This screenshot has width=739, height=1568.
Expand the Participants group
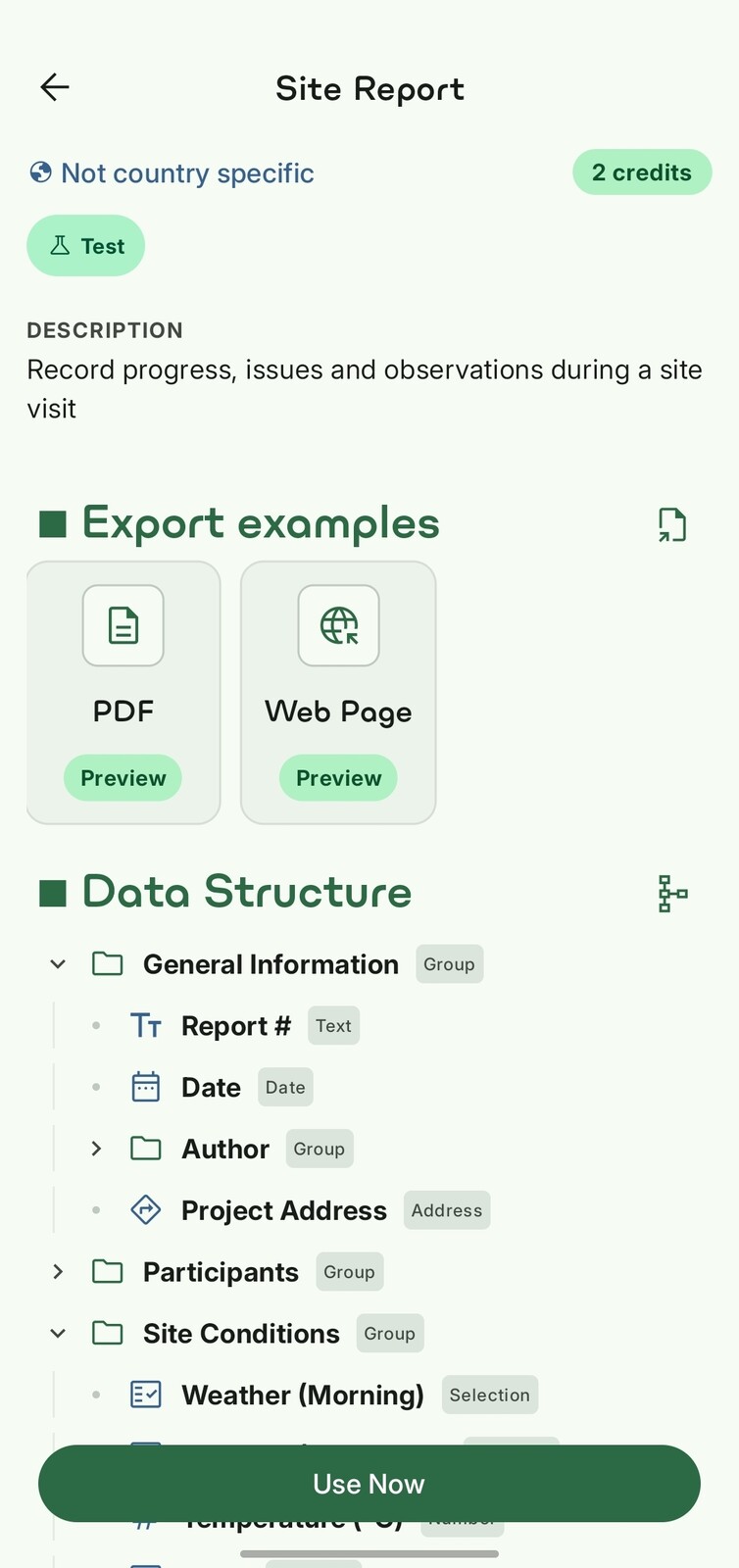[57, 1271]
